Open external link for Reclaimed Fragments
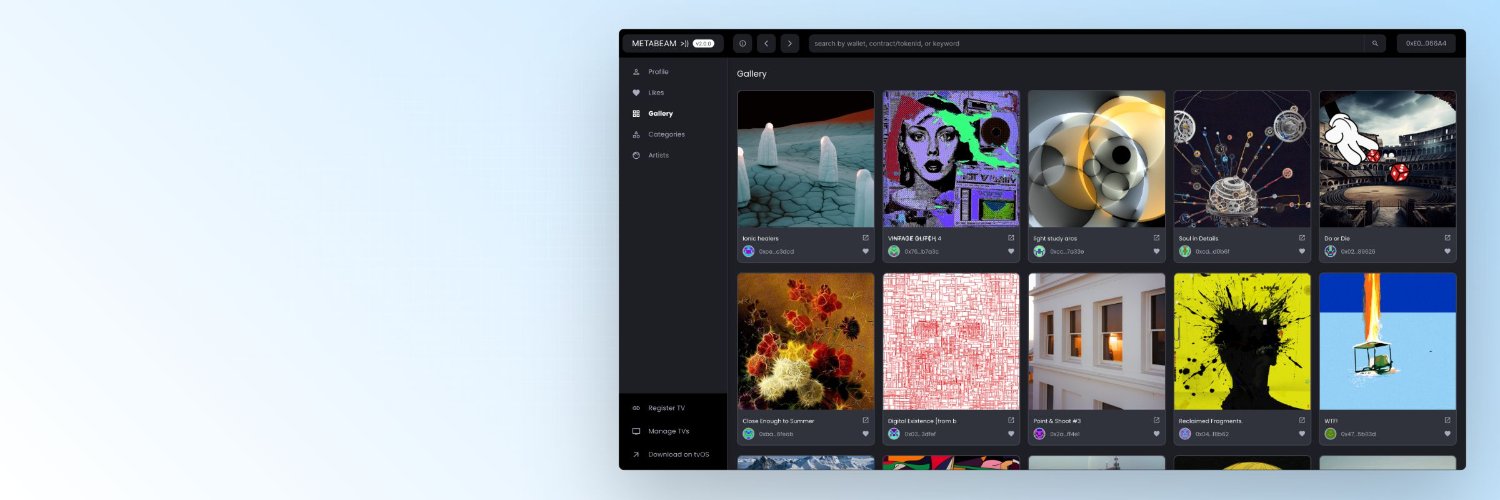 (x=1302, y=420)
